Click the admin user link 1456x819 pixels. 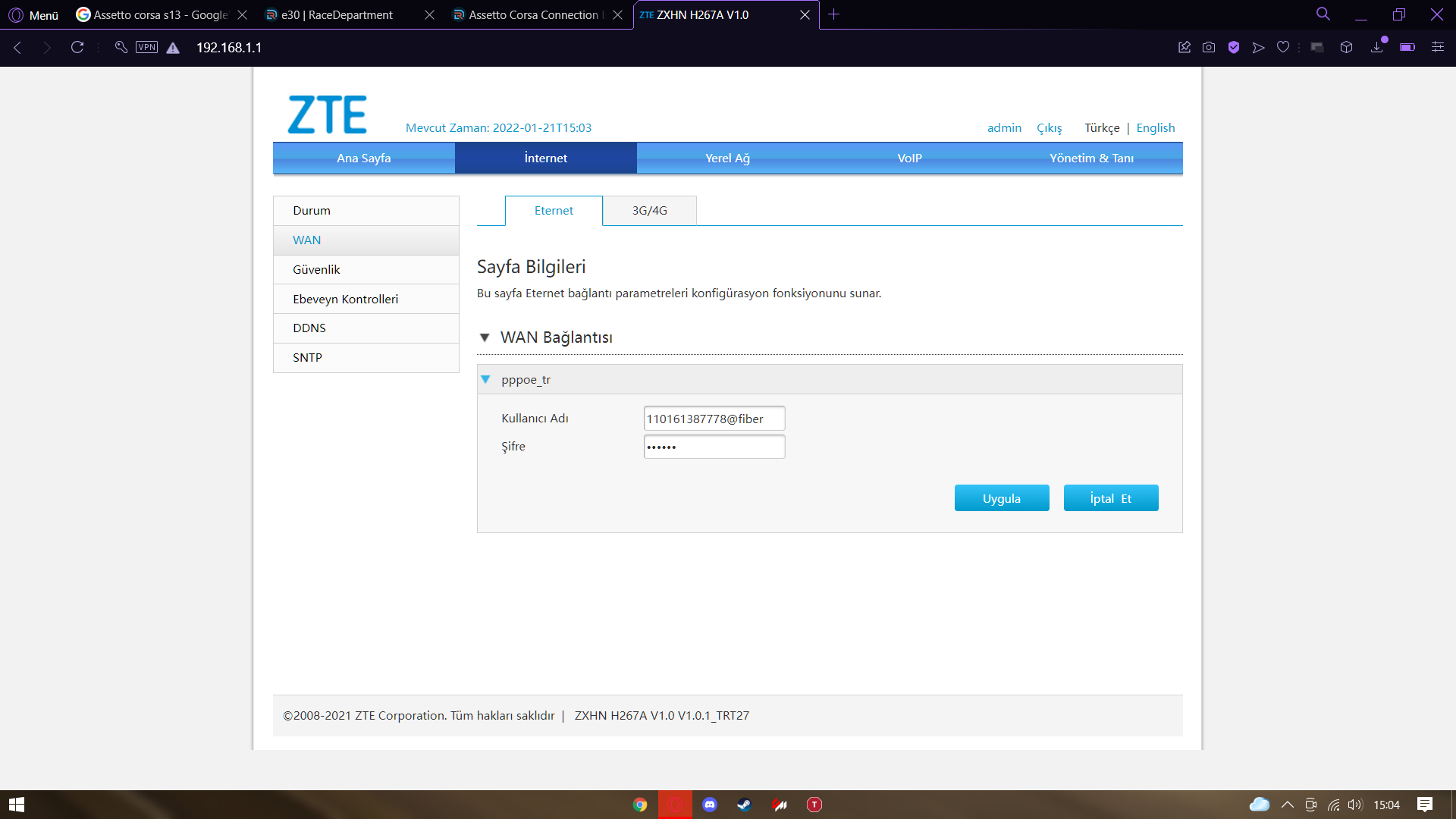(x=1004, y=127)
